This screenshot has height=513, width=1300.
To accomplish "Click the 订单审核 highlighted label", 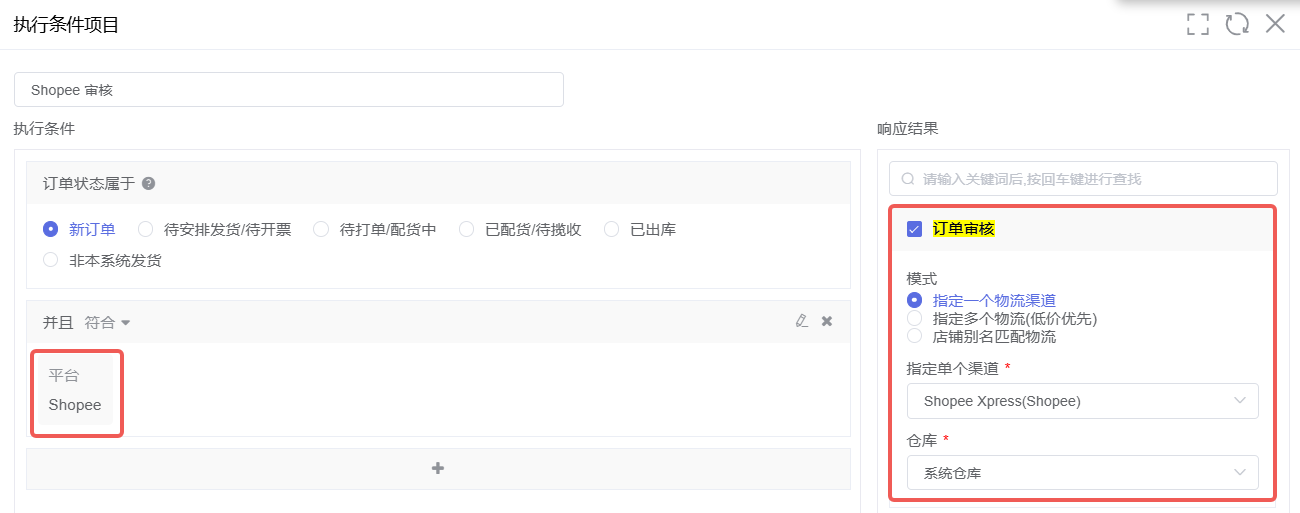I will point(964,229).
